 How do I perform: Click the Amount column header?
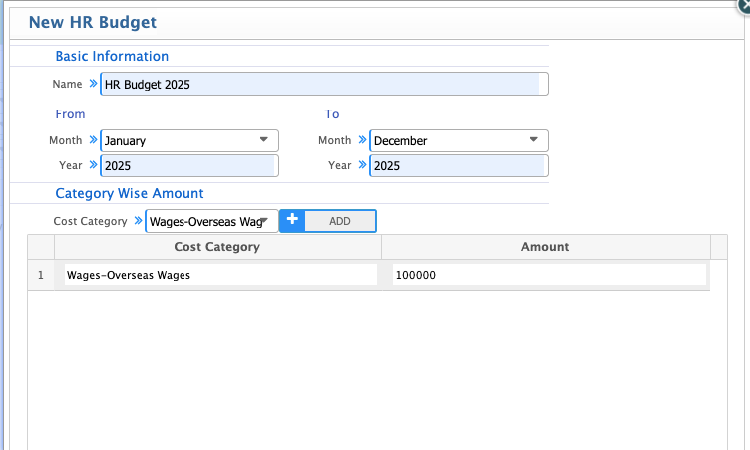[x=545, y=247]
